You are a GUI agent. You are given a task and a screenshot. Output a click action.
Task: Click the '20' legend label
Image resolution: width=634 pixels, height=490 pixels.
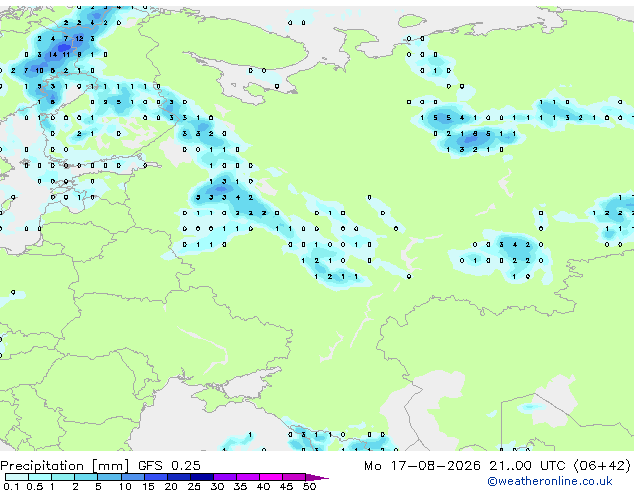coord(171,486)
